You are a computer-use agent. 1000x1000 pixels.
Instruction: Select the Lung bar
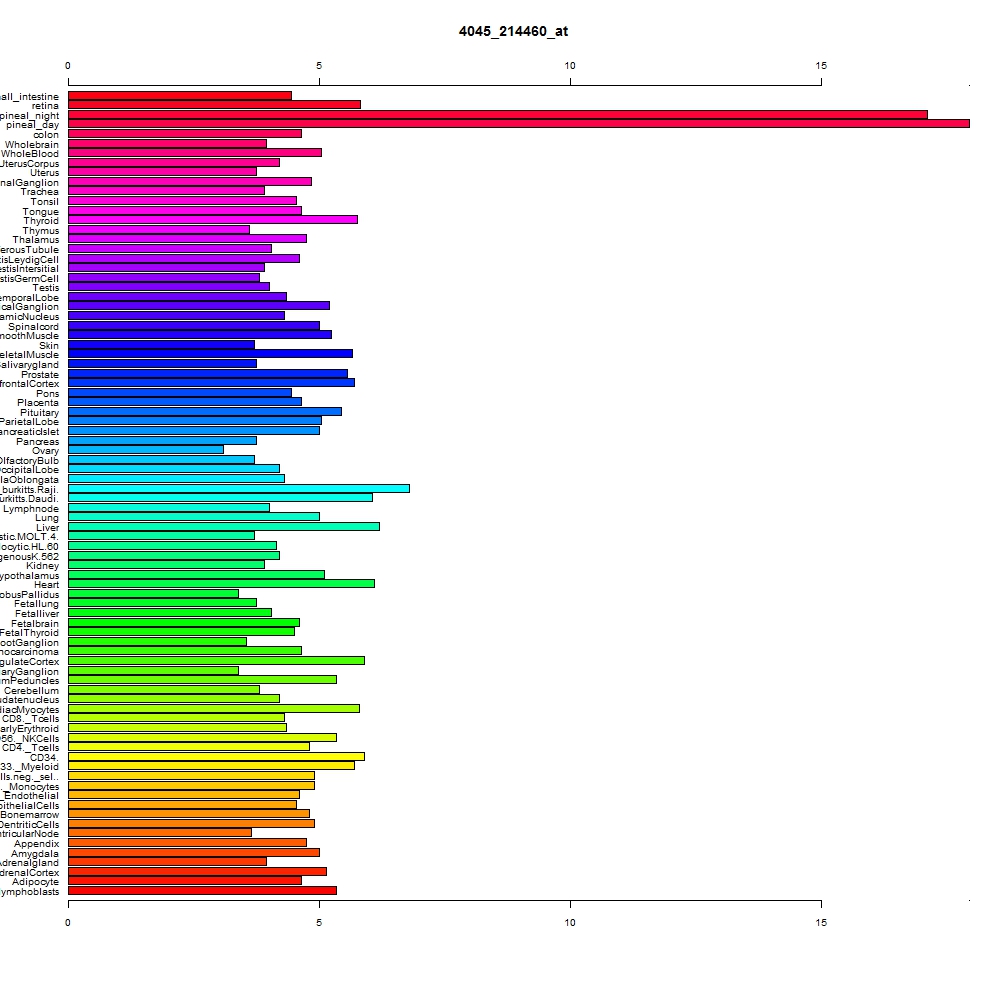coord(194,517)
